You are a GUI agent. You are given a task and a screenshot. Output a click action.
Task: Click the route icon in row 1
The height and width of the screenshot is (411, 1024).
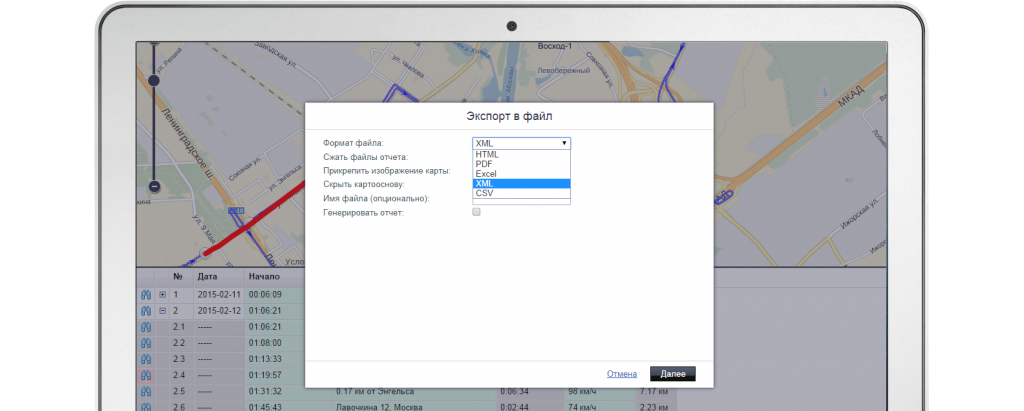[145, 295]
